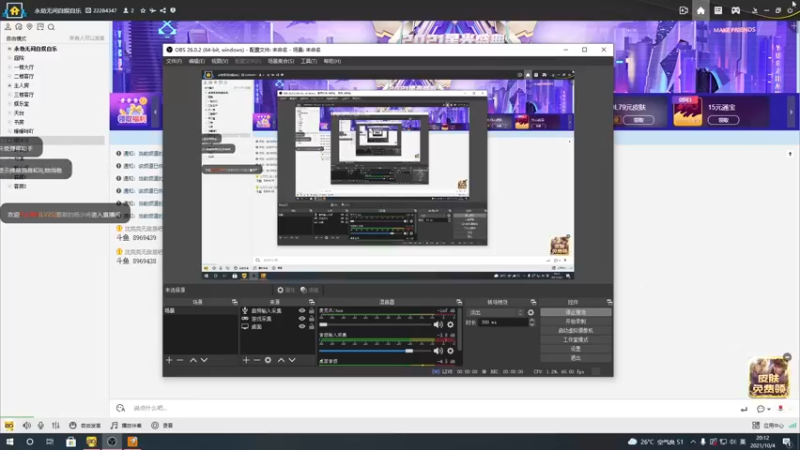The height and width of the screenshot is (450, 800).
Task: Click the user profile icon in YY sidebar toolbar
Action: 8,27
